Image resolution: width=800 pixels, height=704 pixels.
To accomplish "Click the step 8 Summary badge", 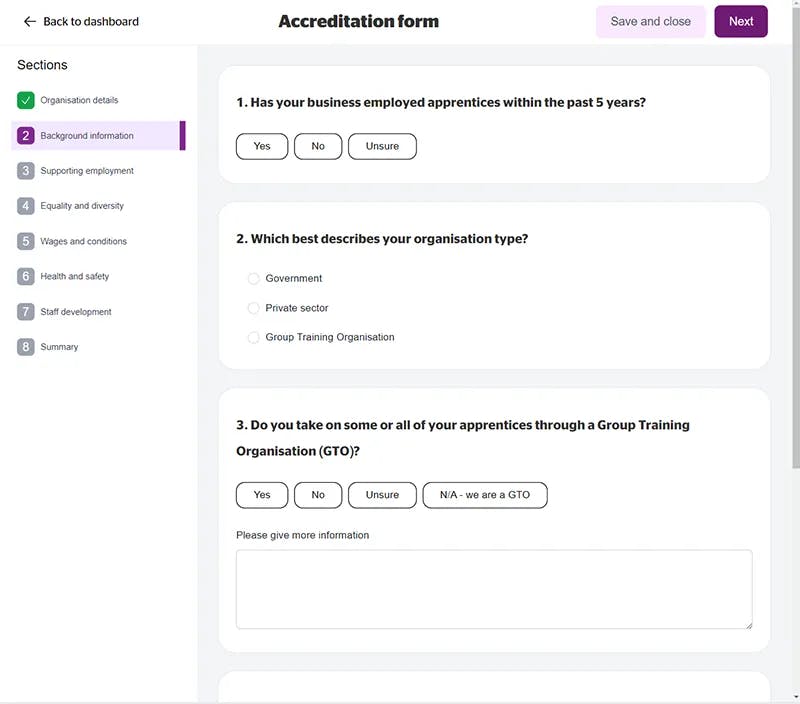I will pyautogui.click(x=26, y=347).
